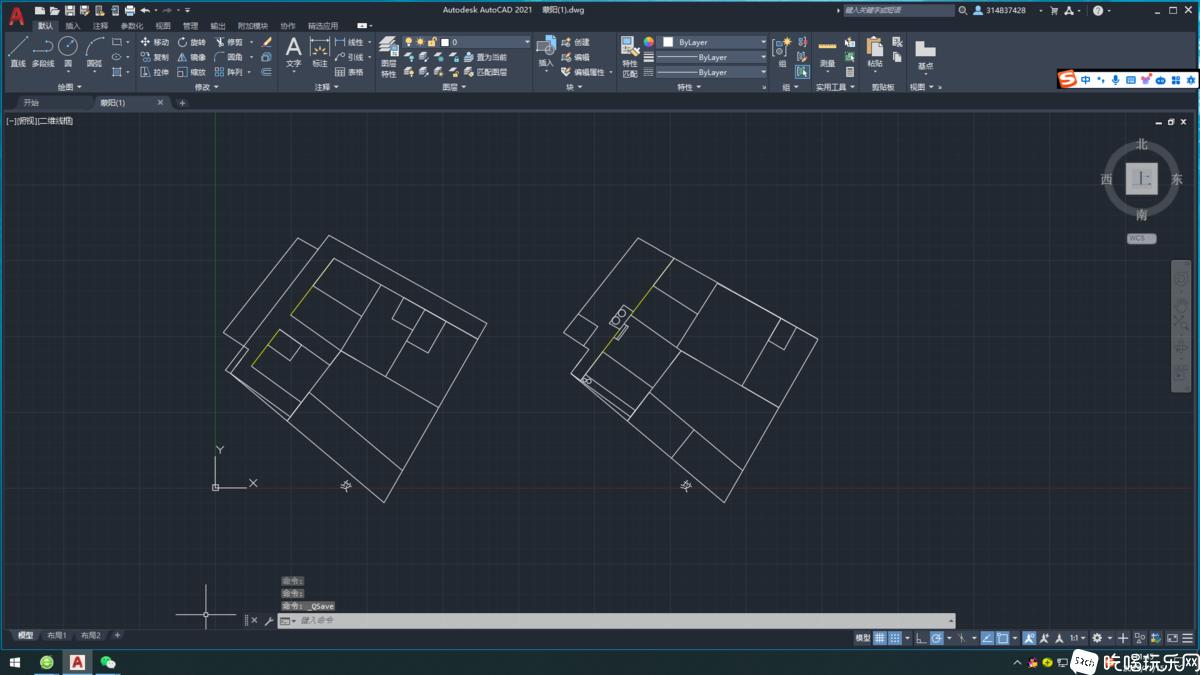Switch to the Layout1 (布局1) tab

[57, 636]
